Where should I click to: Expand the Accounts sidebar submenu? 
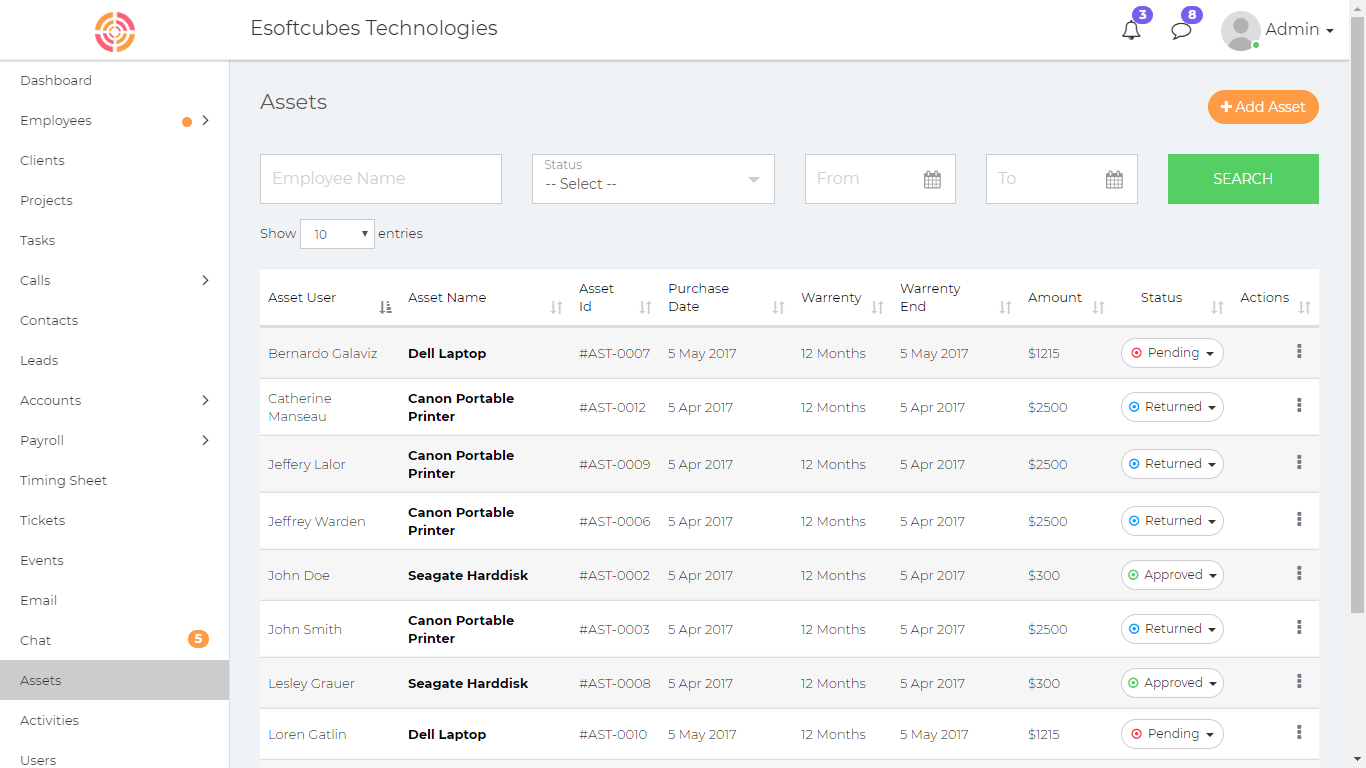(x=205, y=400)
